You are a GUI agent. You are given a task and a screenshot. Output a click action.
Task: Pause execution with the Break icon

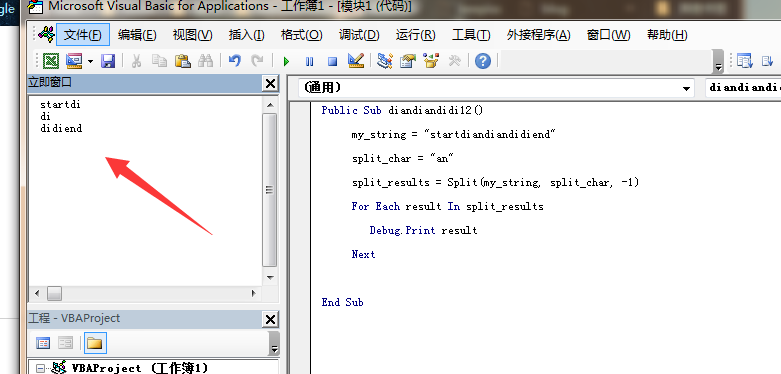(309, 62)
